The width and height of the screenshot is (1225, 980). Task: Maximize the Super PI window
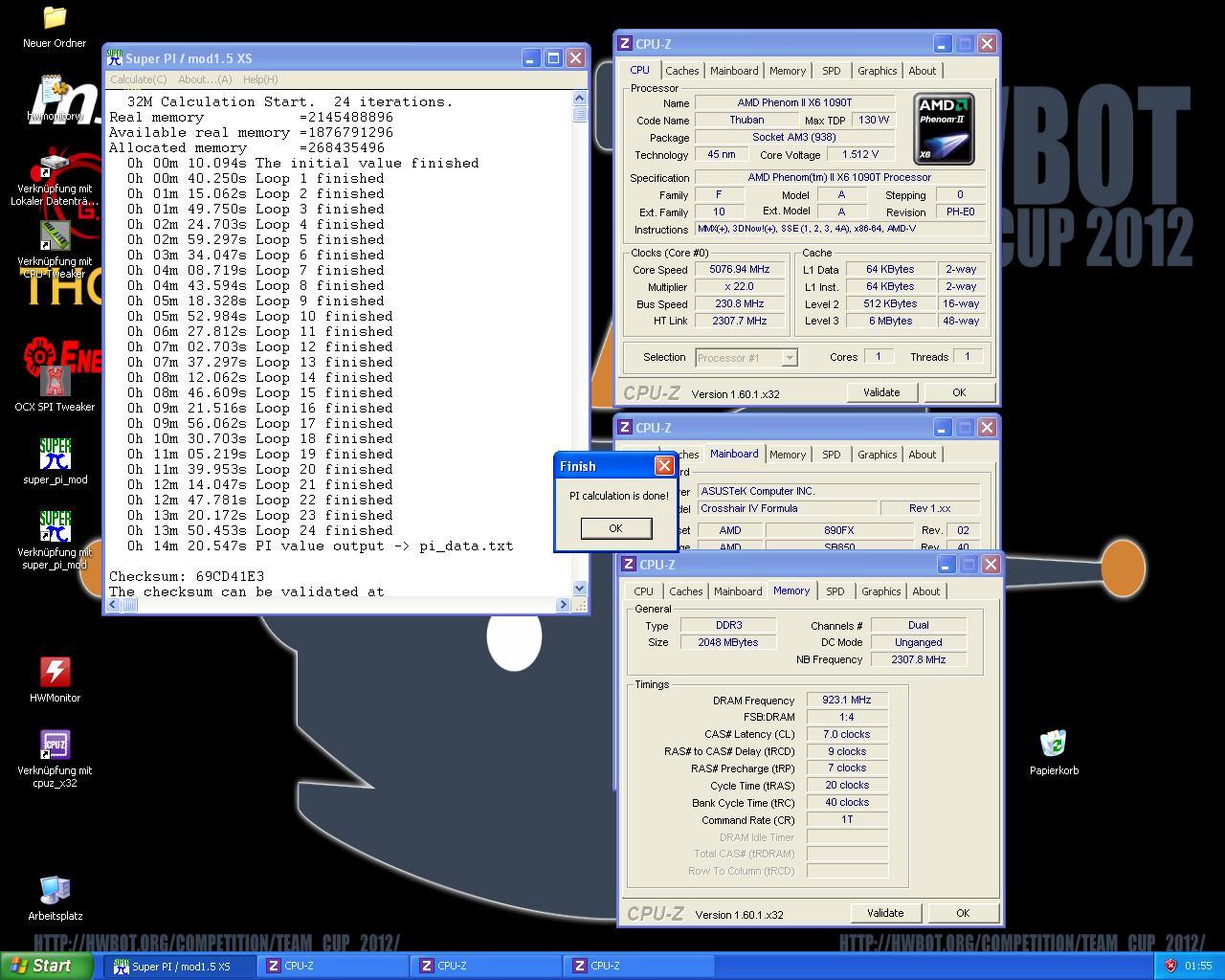click(553, 58)
